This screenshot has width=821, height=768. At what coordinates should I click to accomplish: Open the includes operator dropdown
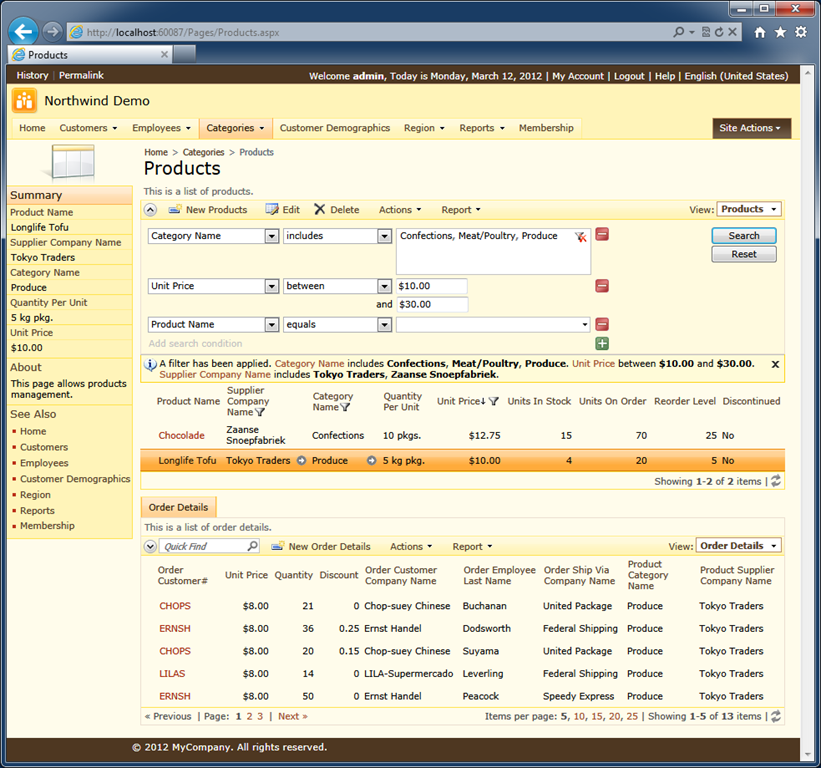click(385, 236)
